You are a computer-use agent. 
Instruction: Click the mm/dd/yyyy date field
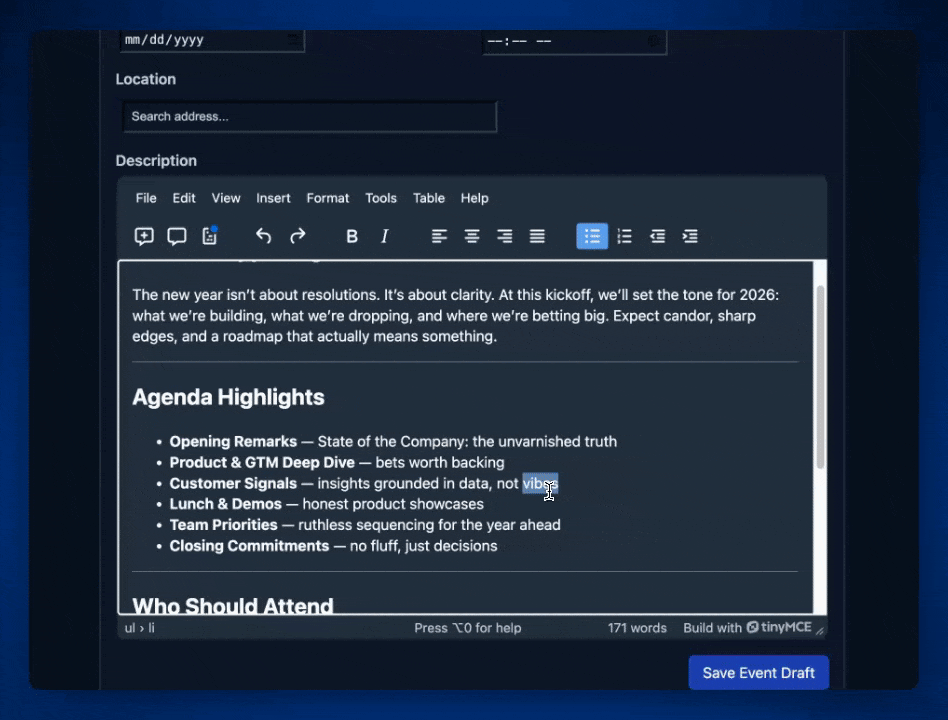212,41
